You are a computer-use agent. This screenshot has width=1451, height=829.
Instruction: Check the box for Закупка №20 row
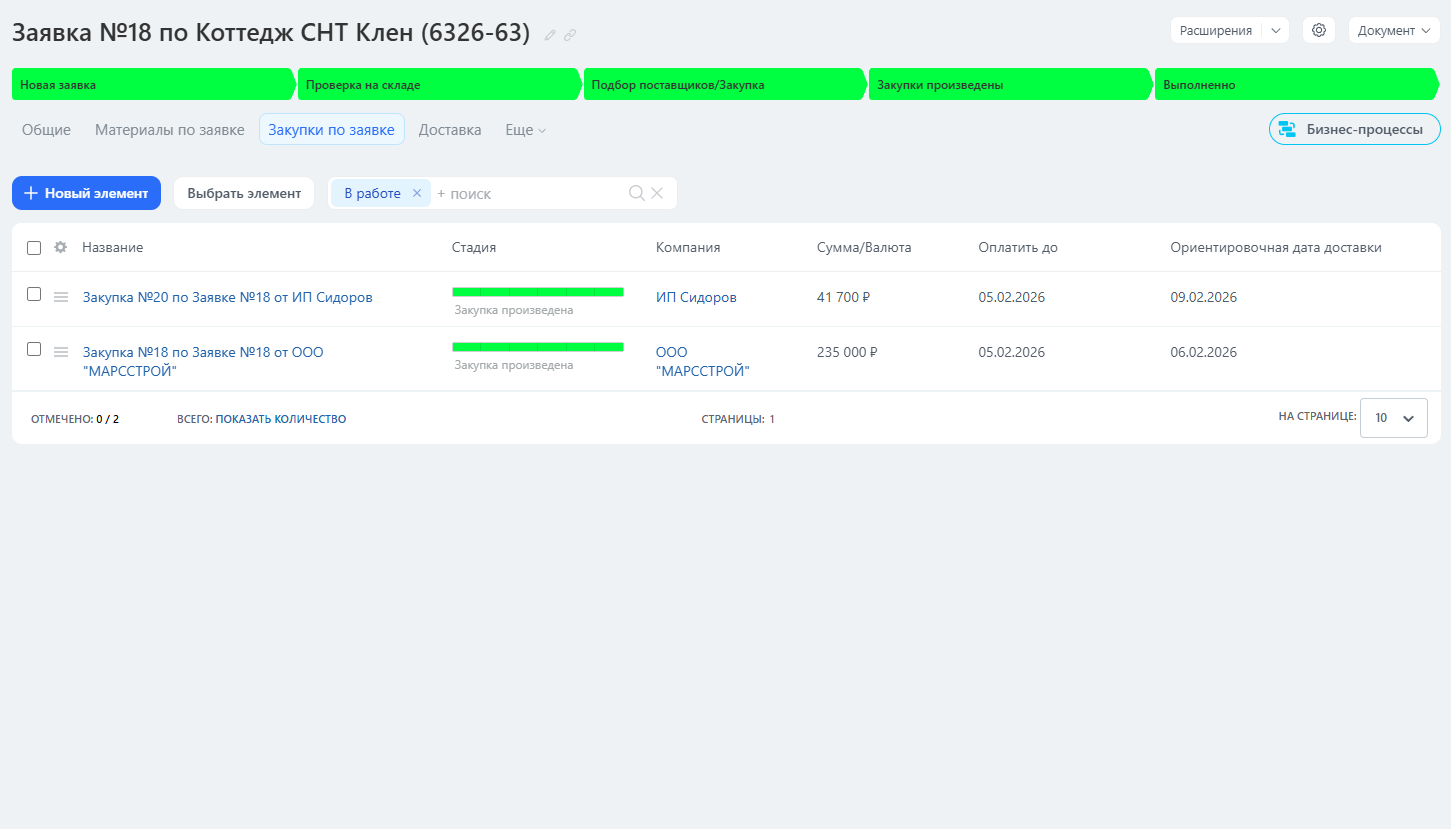[34, 295]
